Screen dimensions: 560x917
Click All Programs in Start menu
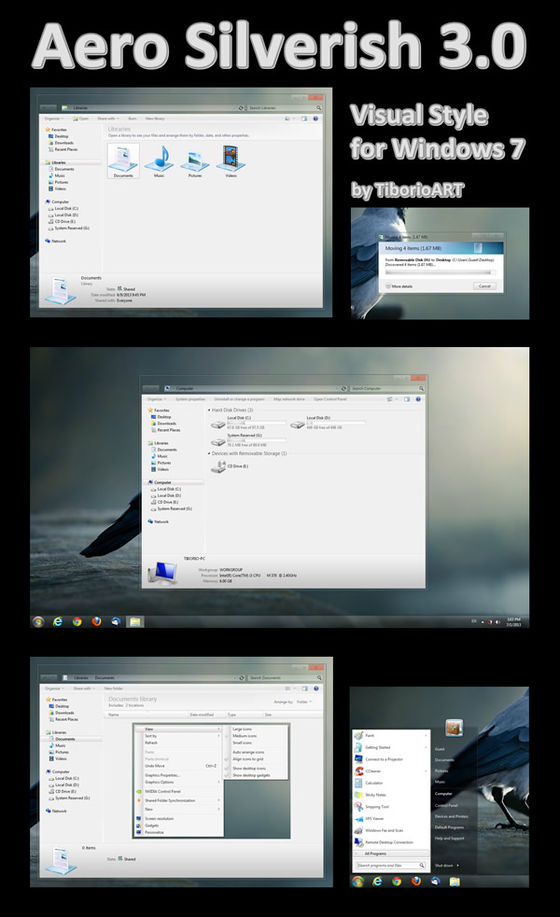click(x=375, y=853)
